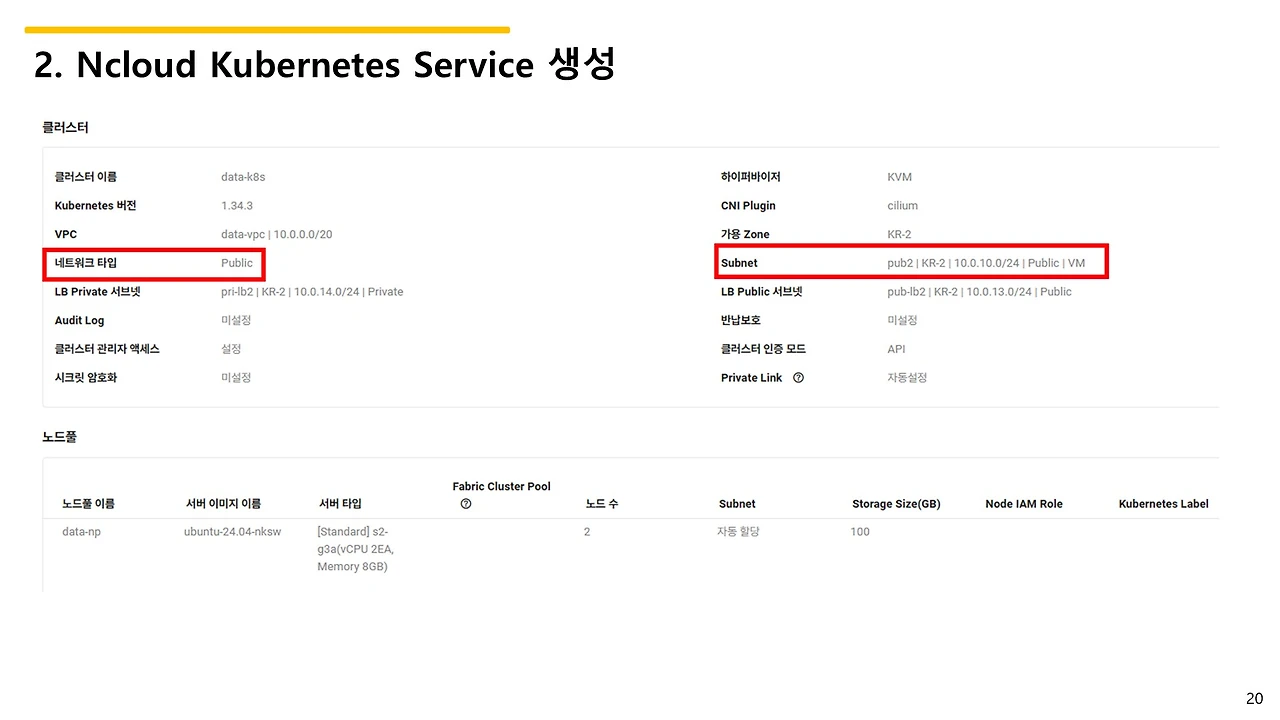This screenshot has height=720, width=1280.
Task: Click the Fabric Cluster Pool help icon
Action: (x=466, y=504)
